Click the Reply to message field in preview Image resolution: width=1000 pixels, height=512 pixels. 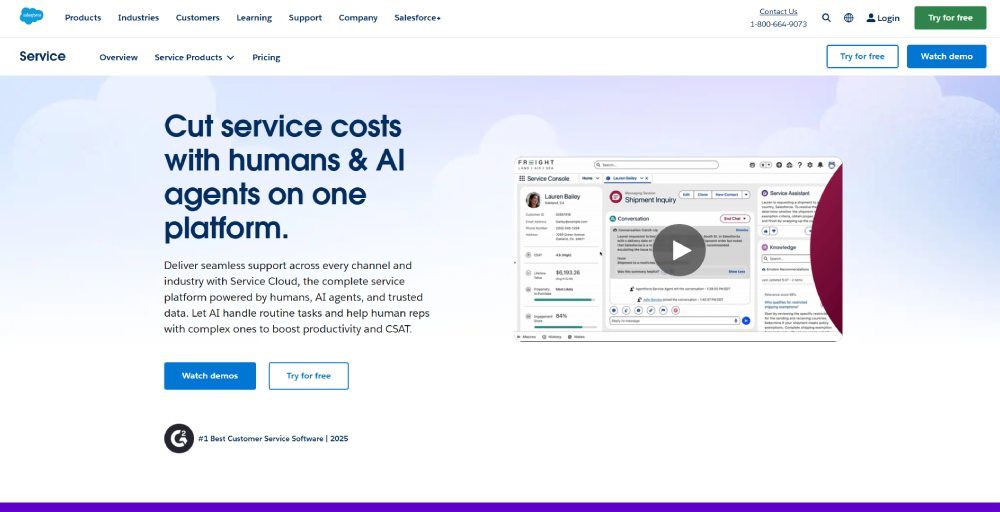[674, 321]
